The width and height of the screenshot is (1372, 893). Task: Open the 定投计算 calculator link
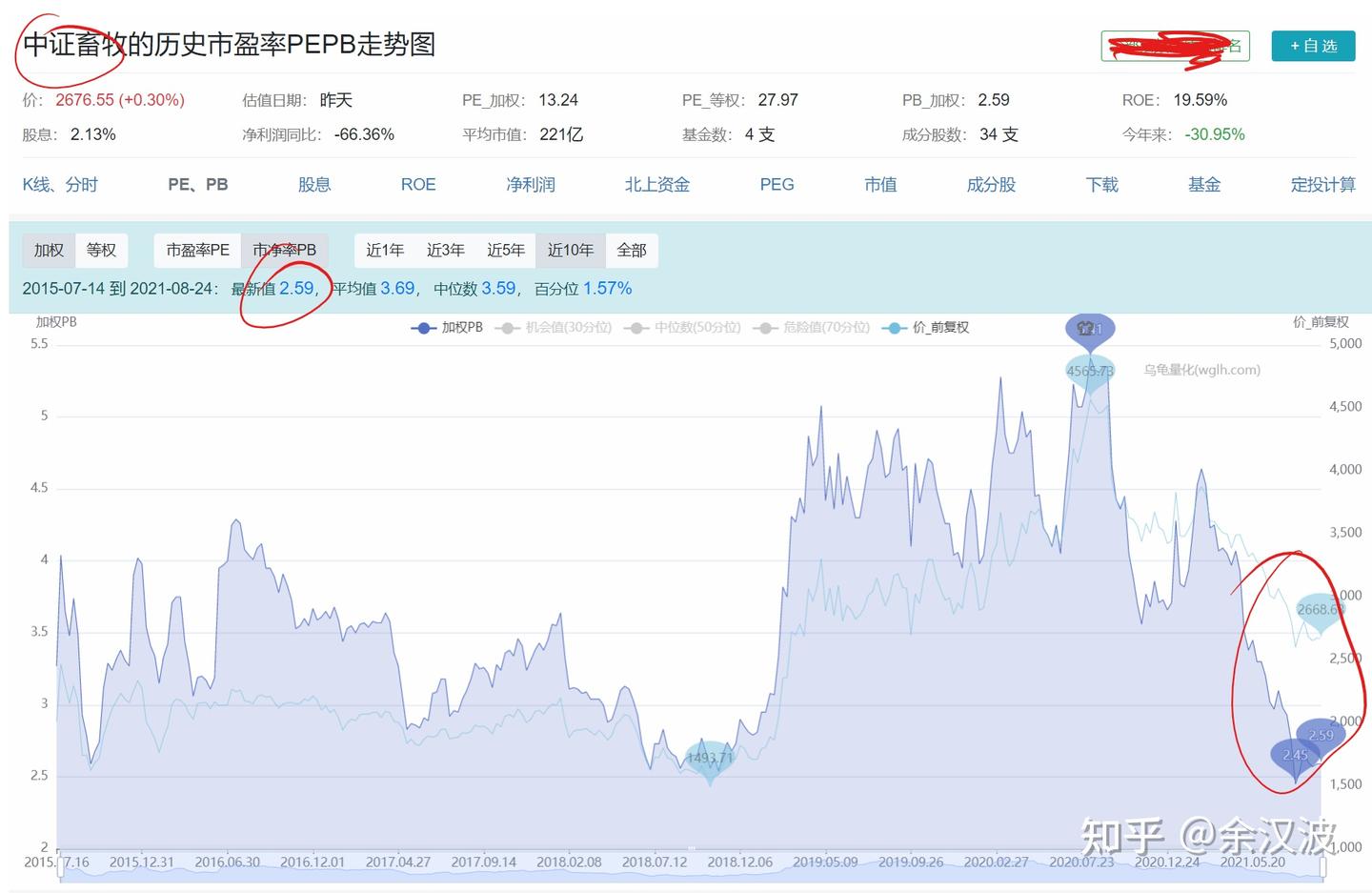[x=1324, y=184]
